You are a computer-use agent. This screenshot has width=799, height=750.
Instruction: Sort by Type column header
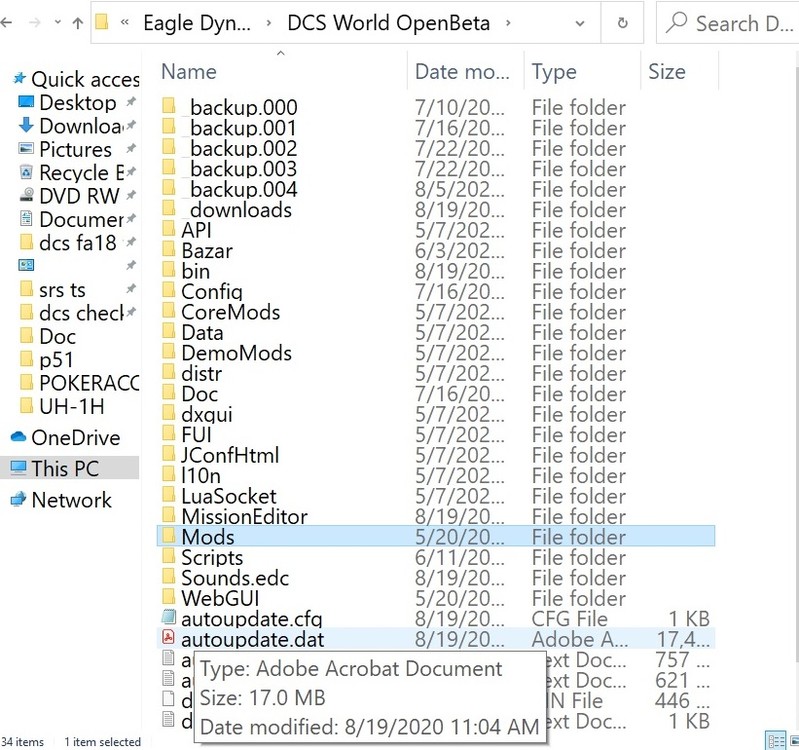pos(554,72)
